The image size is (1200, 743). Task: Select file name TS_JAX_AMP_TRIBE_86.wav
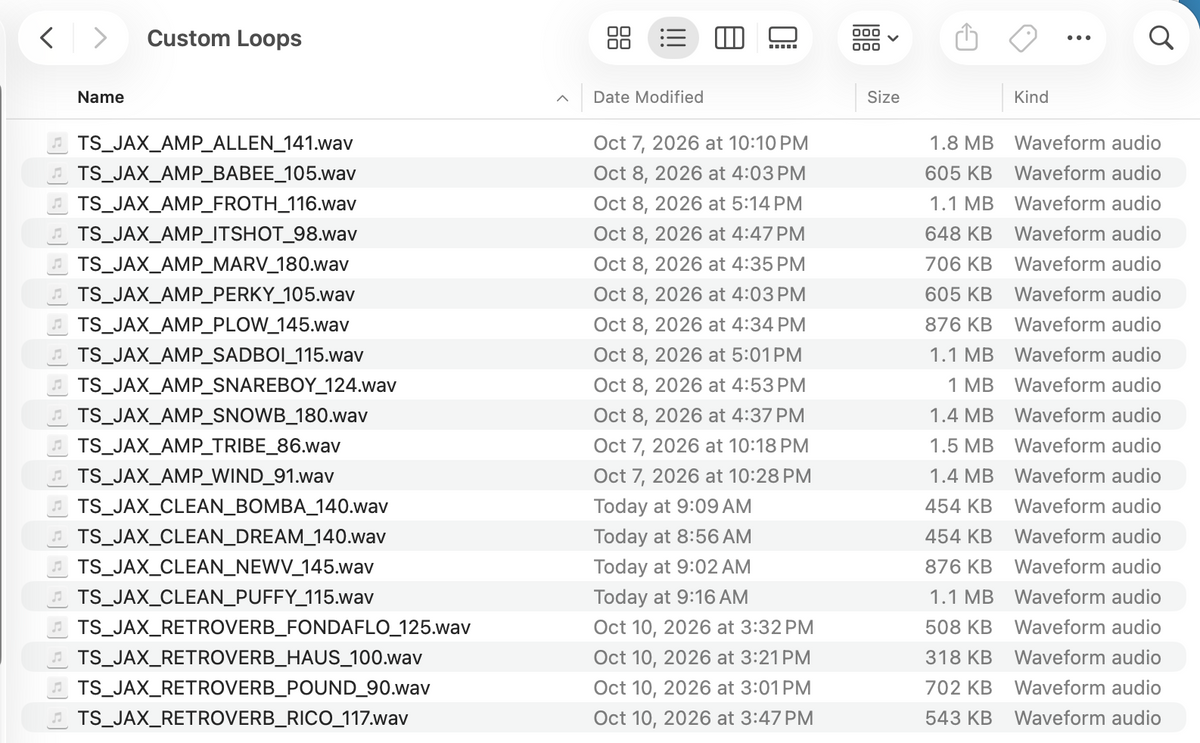point(209,445)
